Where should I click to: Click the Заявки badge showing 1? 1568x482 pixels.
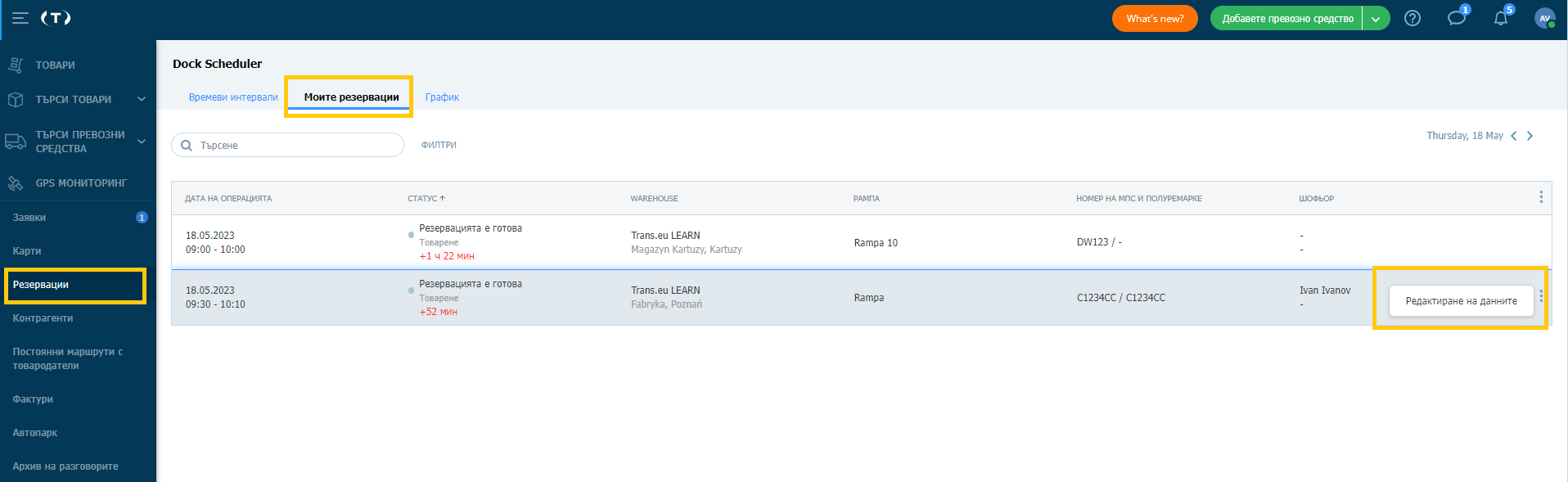(x=142, y=218)
